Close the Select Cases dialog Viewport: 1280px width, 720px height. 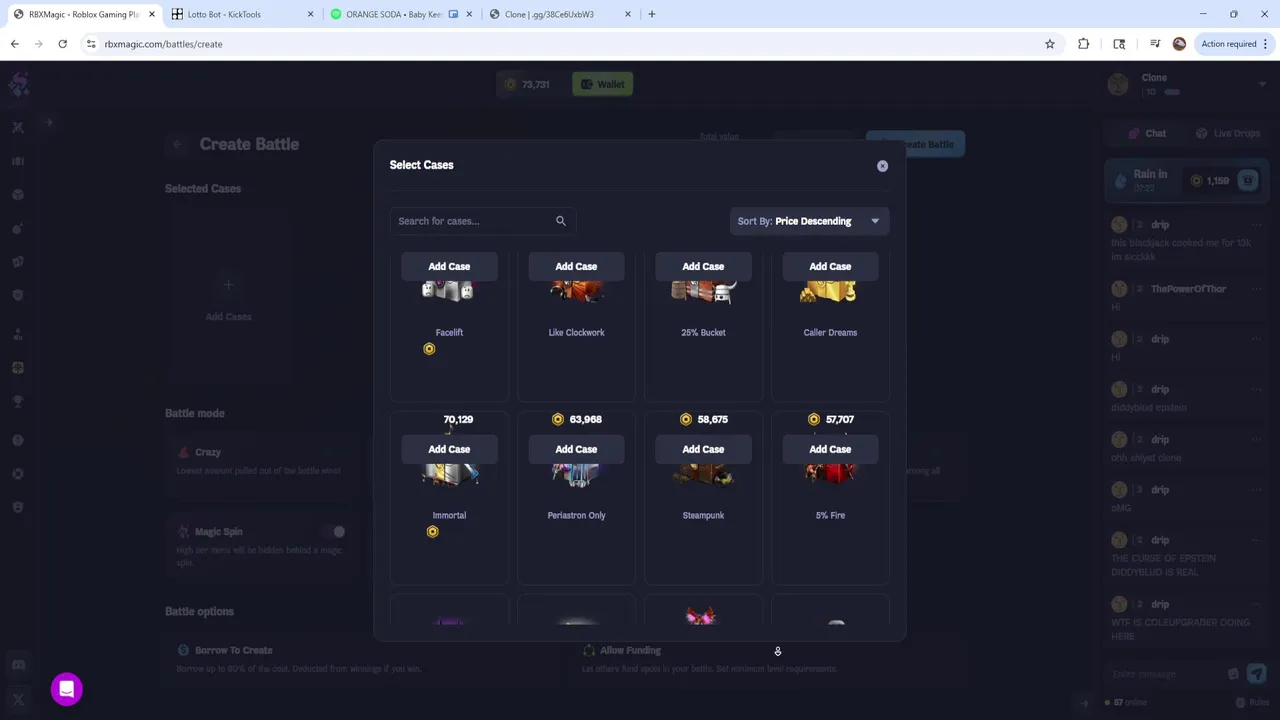point(882,166)
